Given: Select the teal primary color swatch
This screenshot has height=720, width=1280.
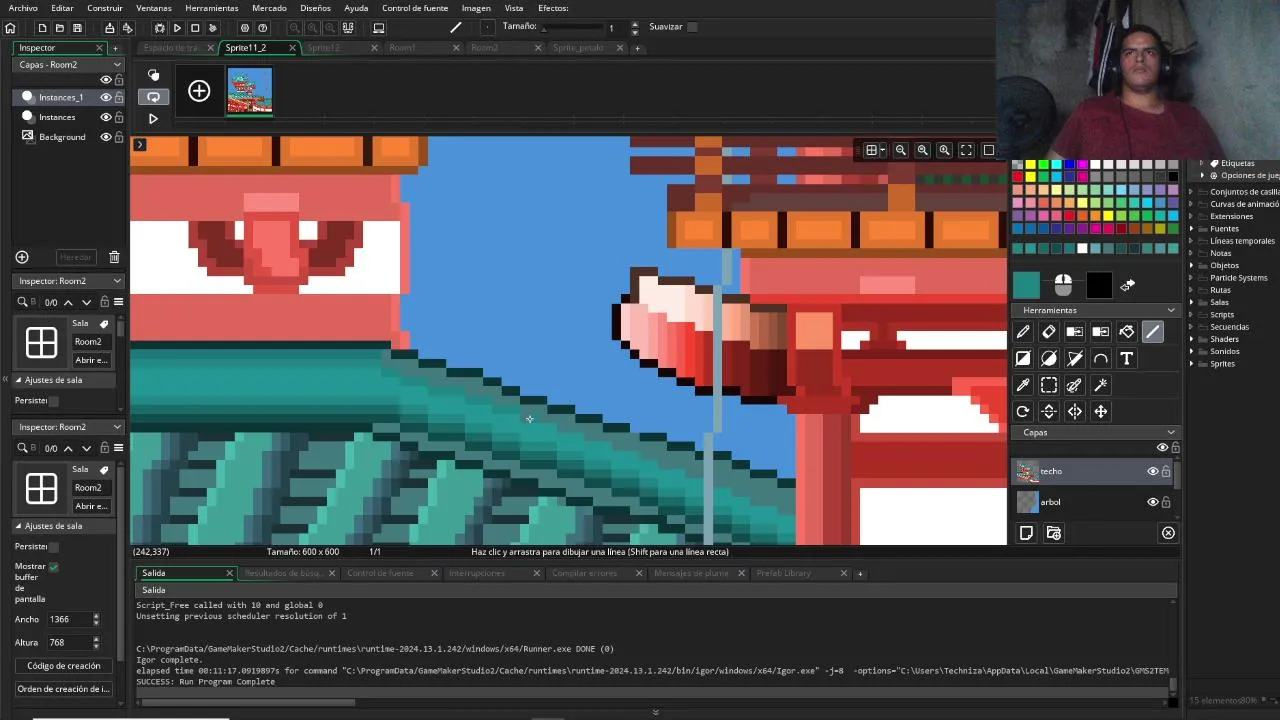Looking at the screenshot, I should [x=1026, y=285].
